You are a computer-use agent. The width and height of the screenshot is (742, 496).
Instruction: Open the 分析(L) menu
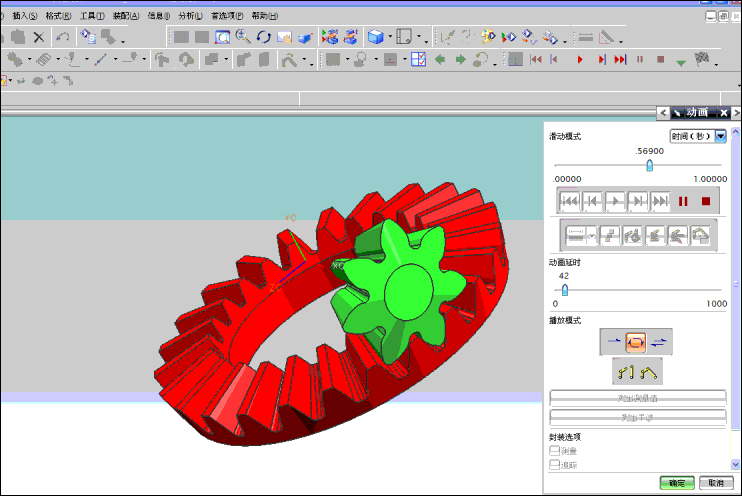[190, 16]
